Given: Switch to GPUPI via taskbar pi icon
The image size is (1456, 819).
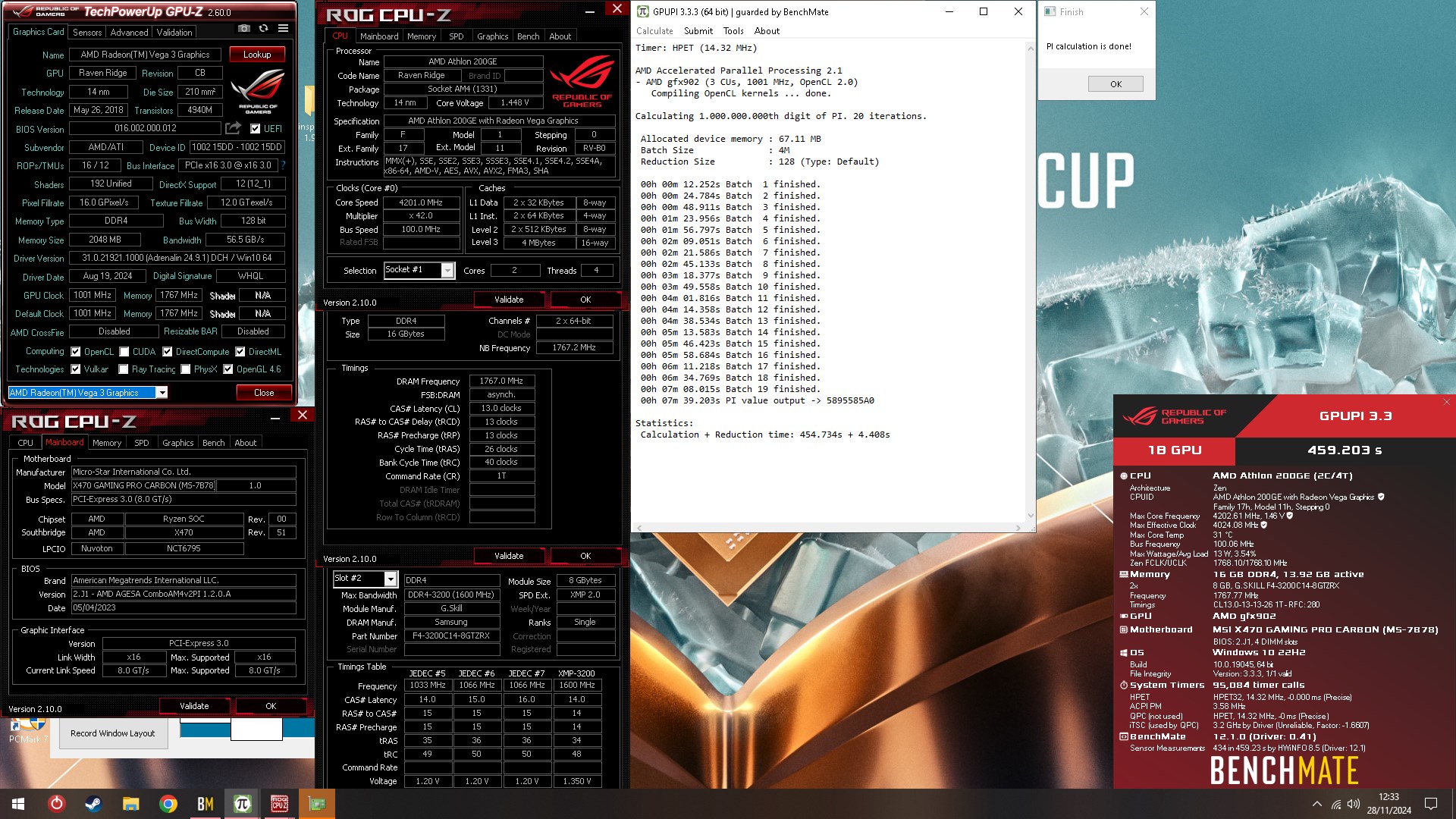Looking at the screenshot, I should pos(242,804).
